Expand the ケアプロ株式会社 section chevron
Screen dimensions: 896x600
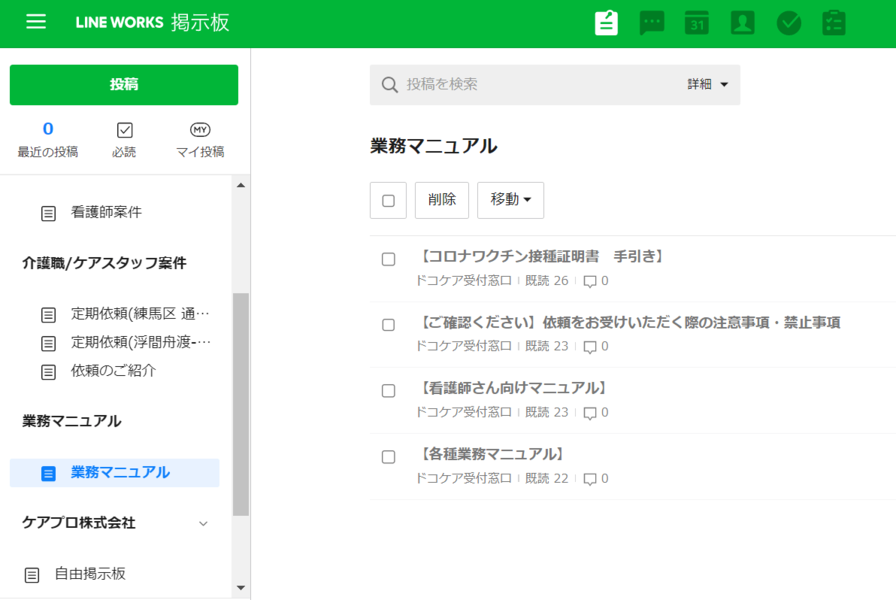pos(204,524)
